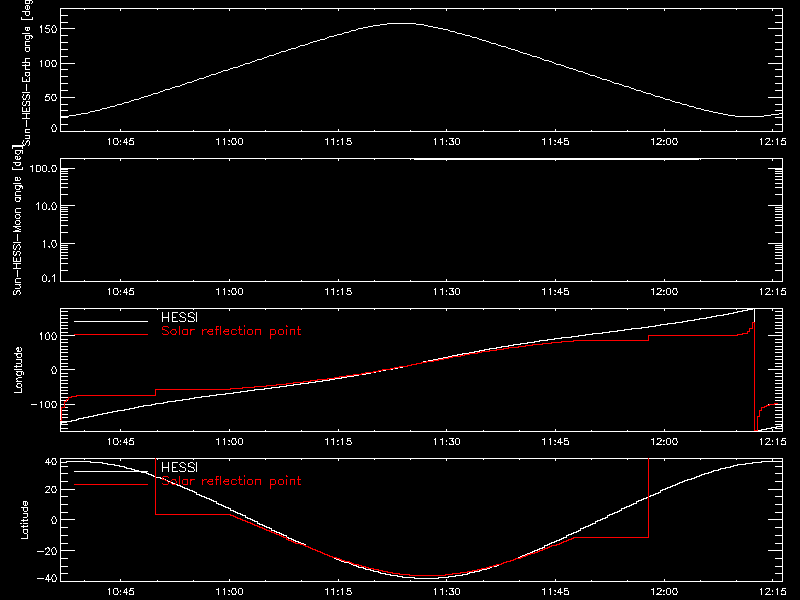Click the Sun-HESSI-Earth angle [deg] axis title
The height and width of the screenshot is (600, 800).
pos(27,72)
